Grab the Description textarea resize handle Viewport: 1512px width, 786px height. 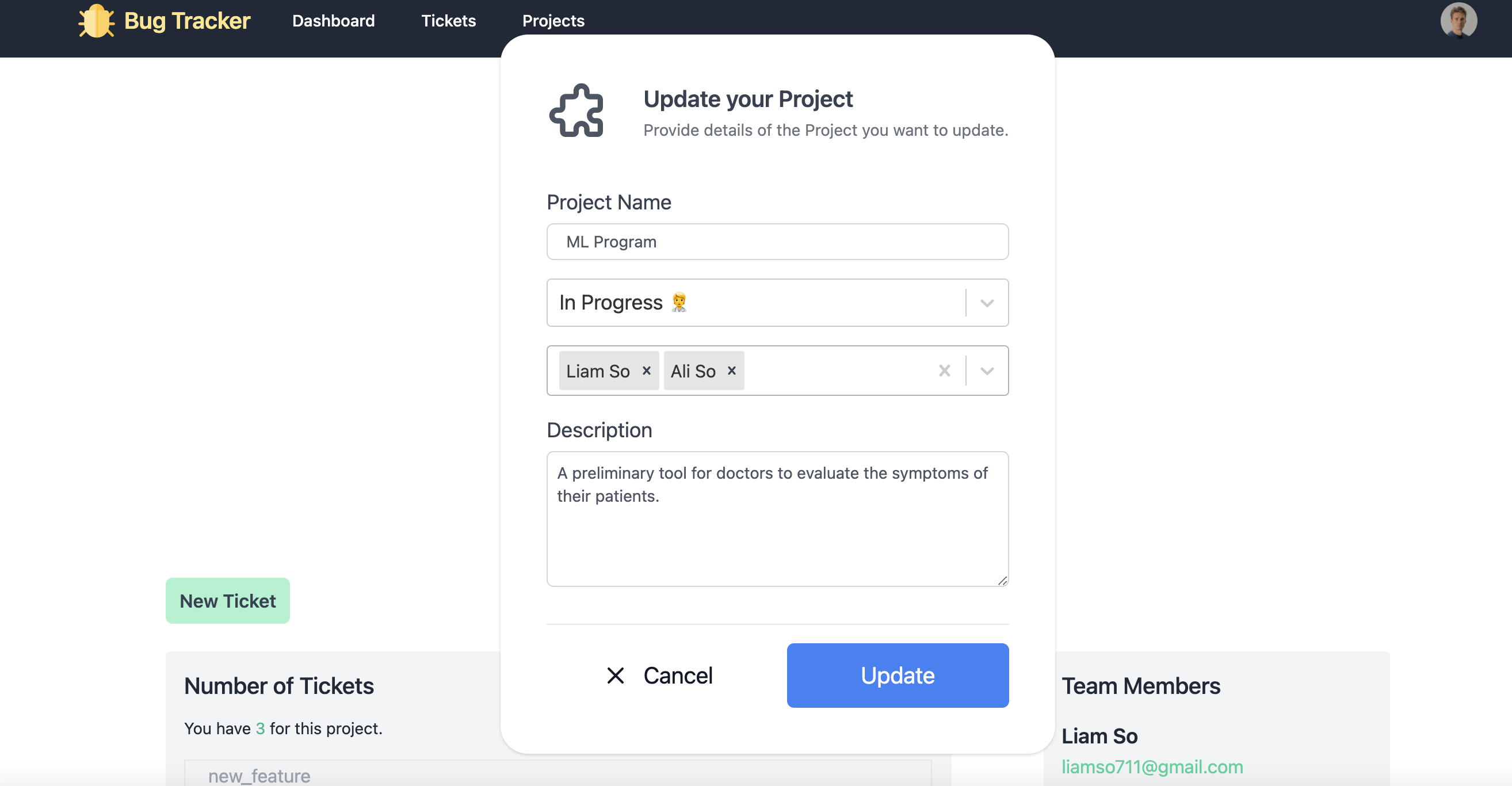click(x=1002, y=580)
